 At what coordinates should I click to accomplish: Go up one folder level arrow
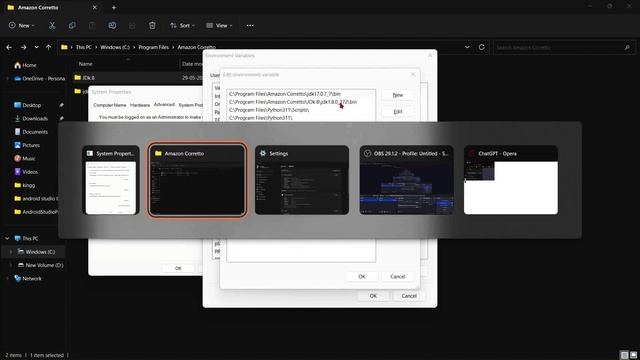tap(49, 47)
